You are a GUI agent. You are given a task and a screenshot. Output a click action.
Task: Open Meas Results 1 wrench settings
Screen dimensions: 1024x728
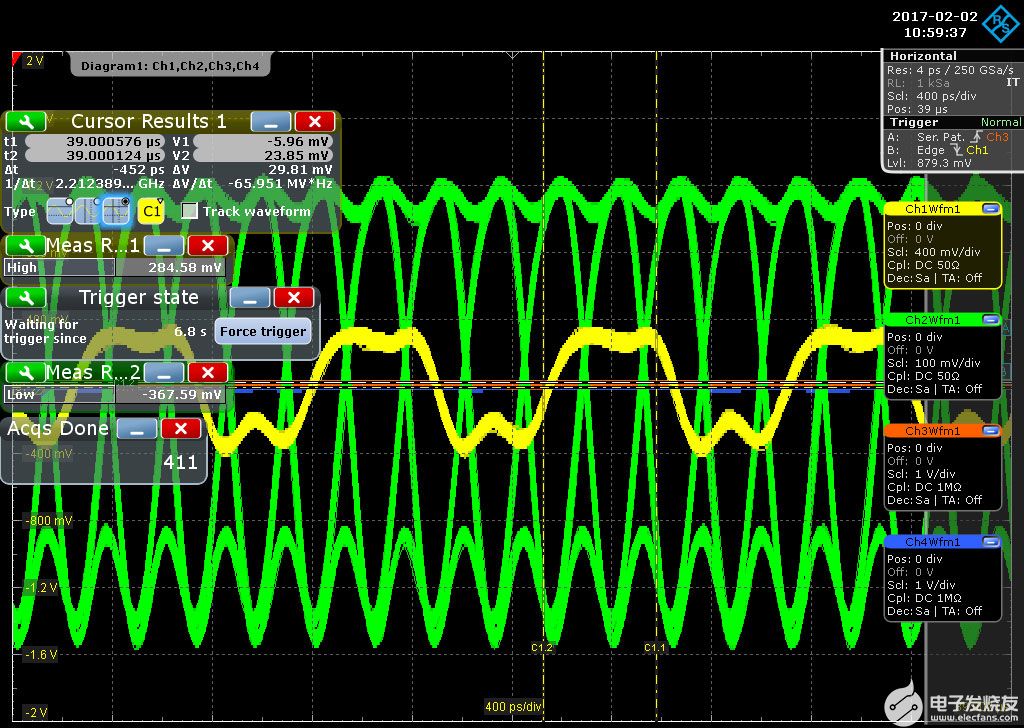point(25,246)
